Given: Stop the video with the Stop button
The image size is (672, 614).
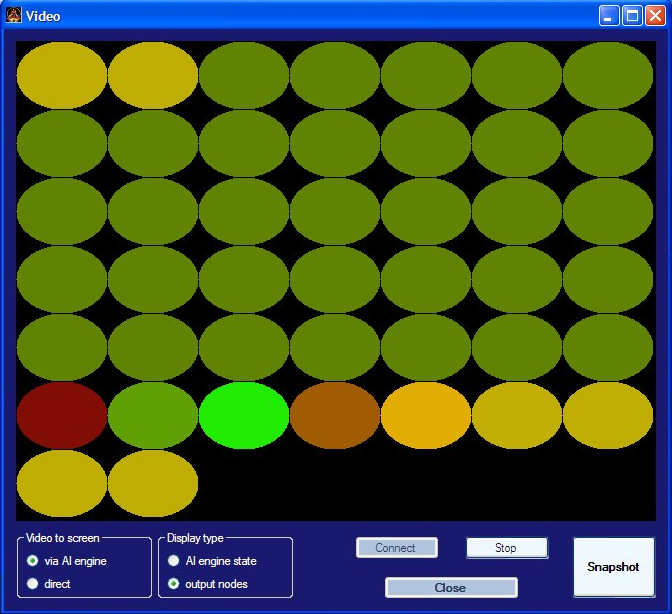Looking at the screenshot, I should (507, 548).
